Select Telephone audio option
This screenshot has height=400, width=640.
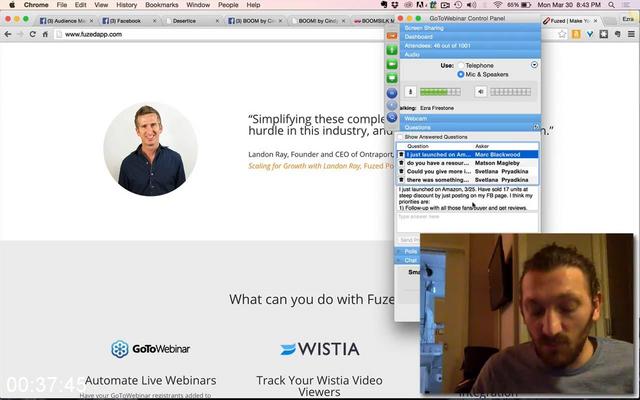pyautogui.click(x=461, y=65)
